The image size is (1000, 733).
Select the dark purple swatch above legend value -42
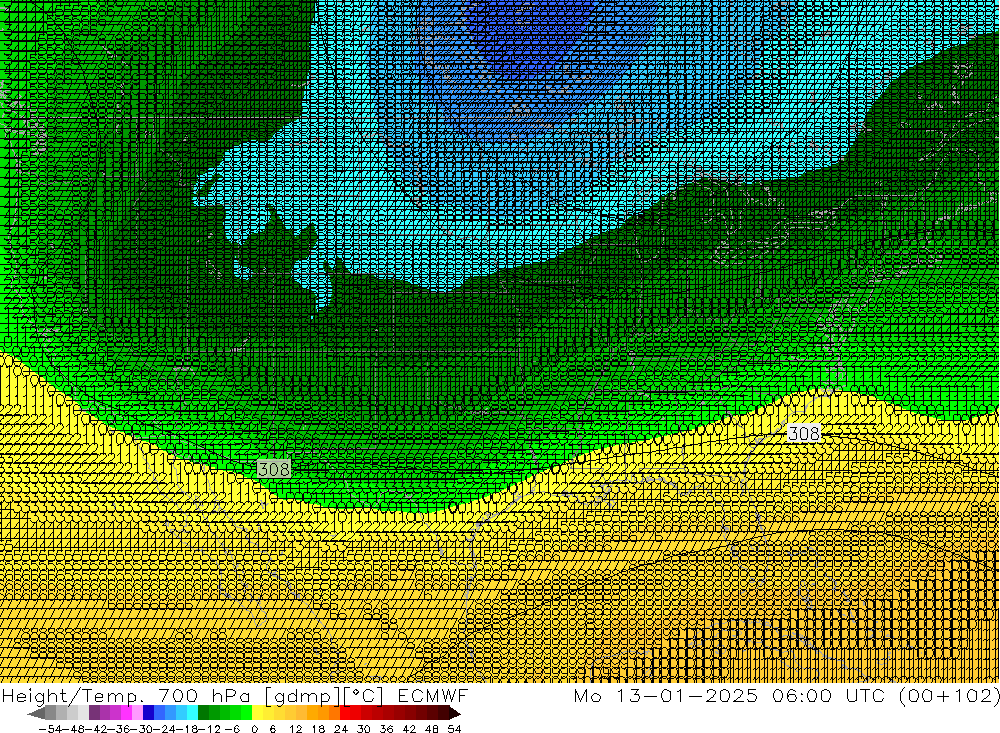coord(94,714)
